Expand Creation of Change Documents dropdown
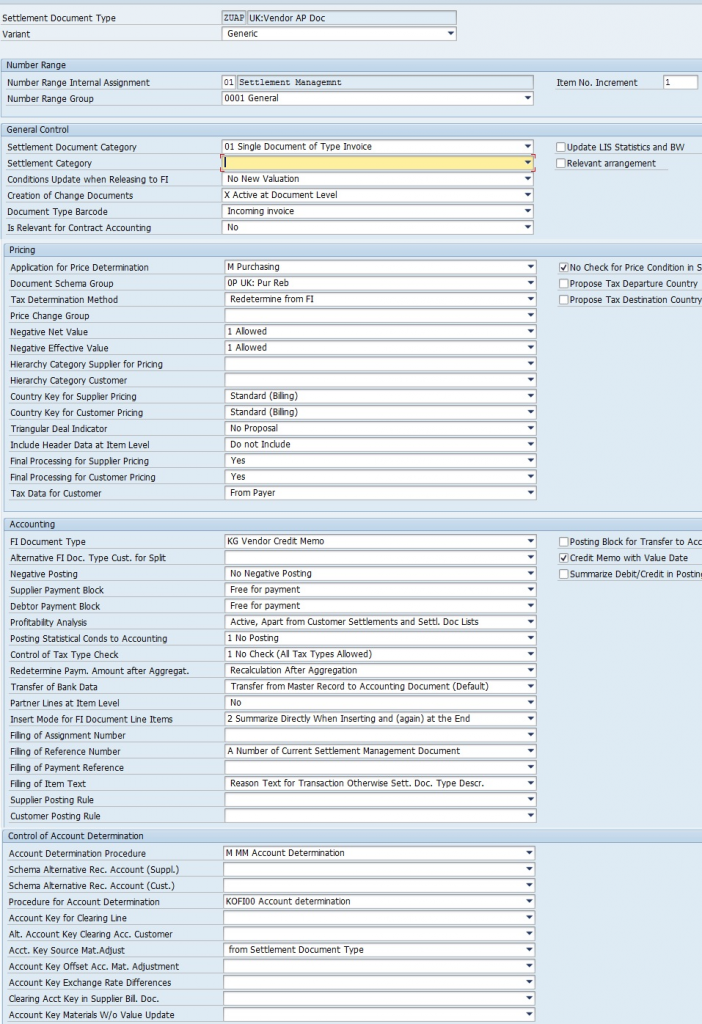 [x=377, y=195]
